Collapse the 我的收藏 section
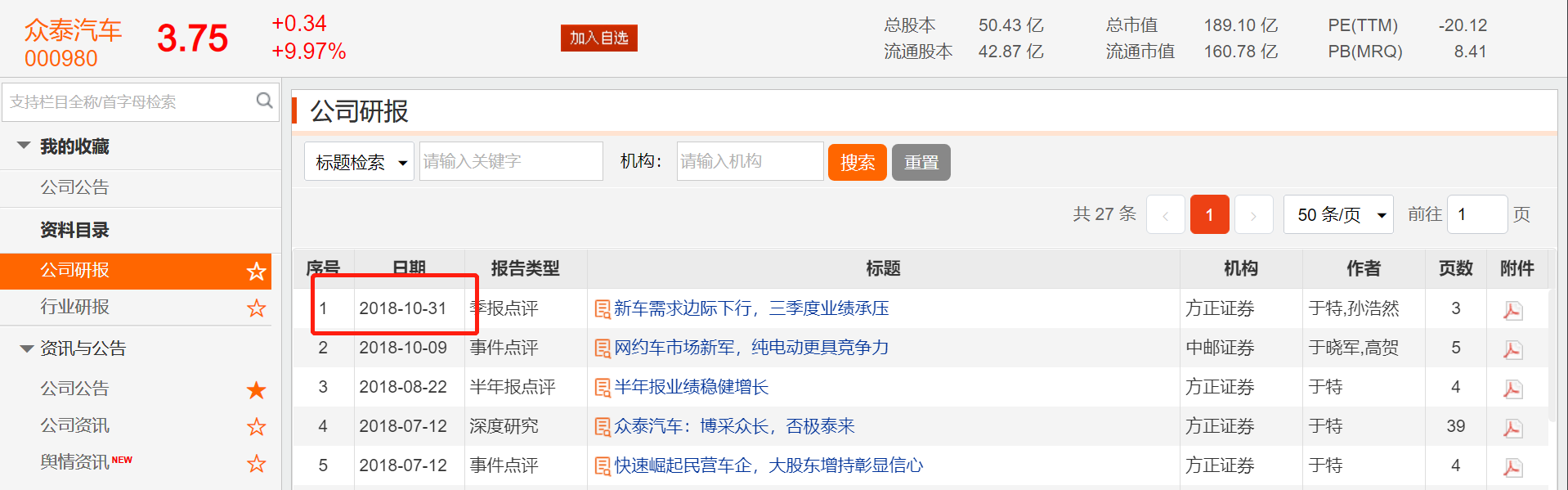The width and height of the screenshot is (1568, 490). 24,146
